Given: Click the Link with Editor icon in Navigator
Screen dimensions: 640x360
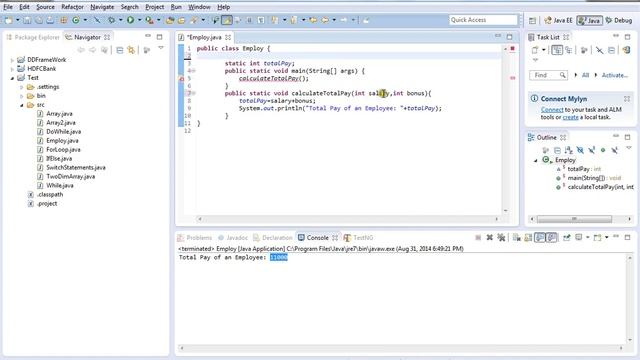Looking at the screenshot, I should 131,50.
